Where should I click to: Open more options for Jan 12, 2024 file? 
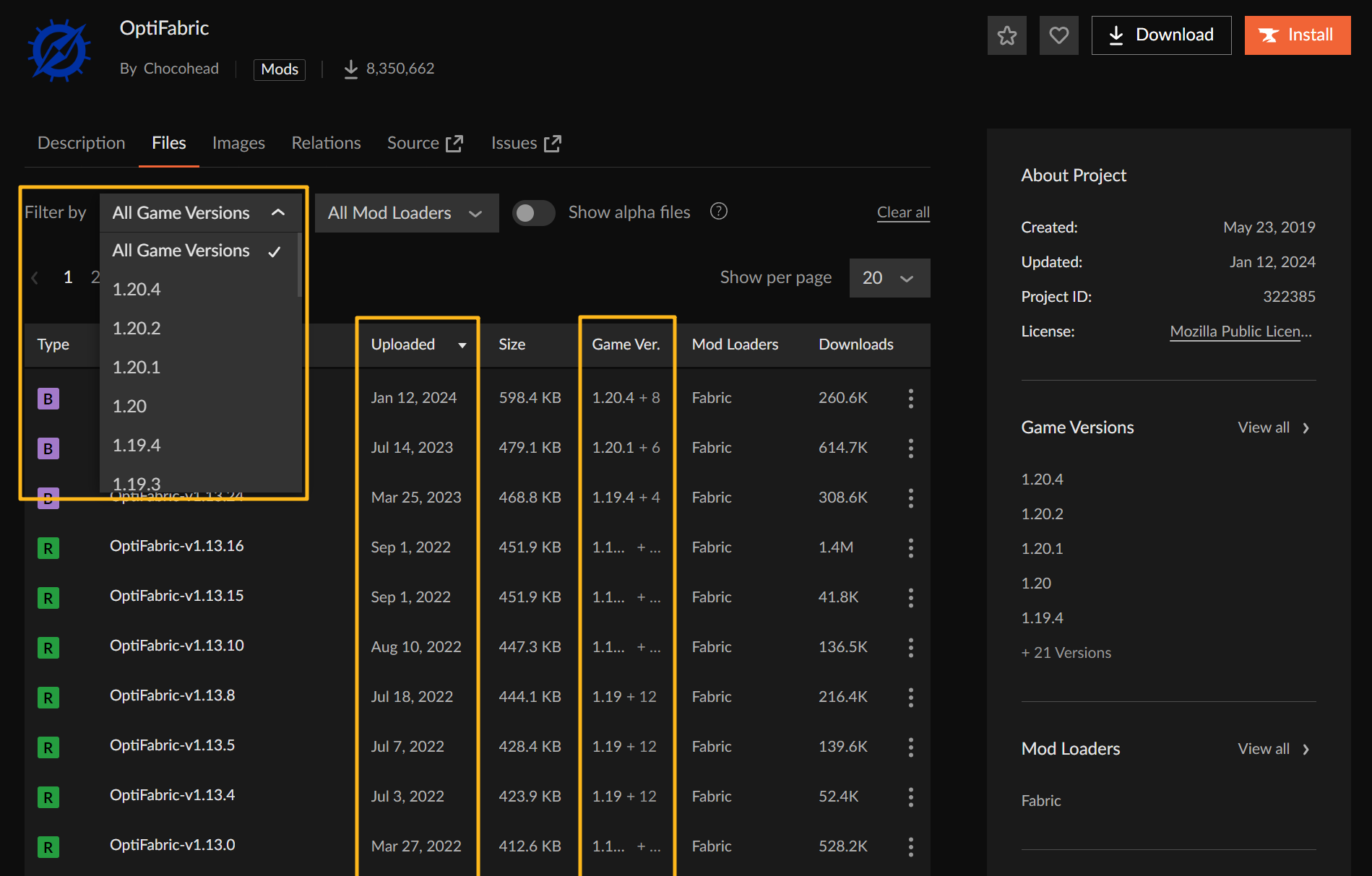click(911, 399)
